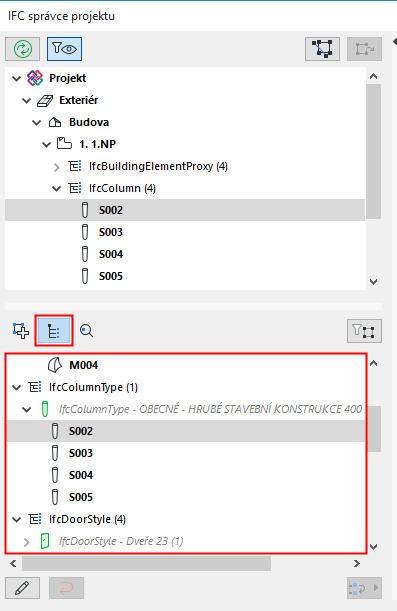Click the Exteriér site icon
The width and height of the screenshot is (397, 611).
[x=45, y=101]
